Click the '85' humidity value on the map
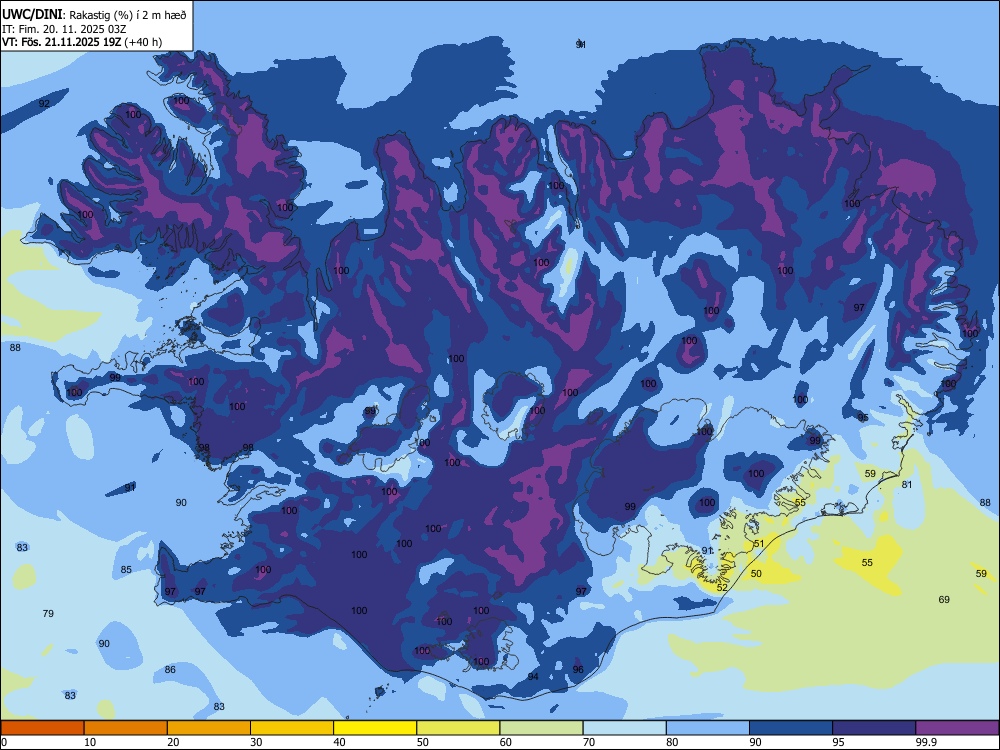Image resolution: width=1000 pixels, height=750 pixels. tap(126, 570)
